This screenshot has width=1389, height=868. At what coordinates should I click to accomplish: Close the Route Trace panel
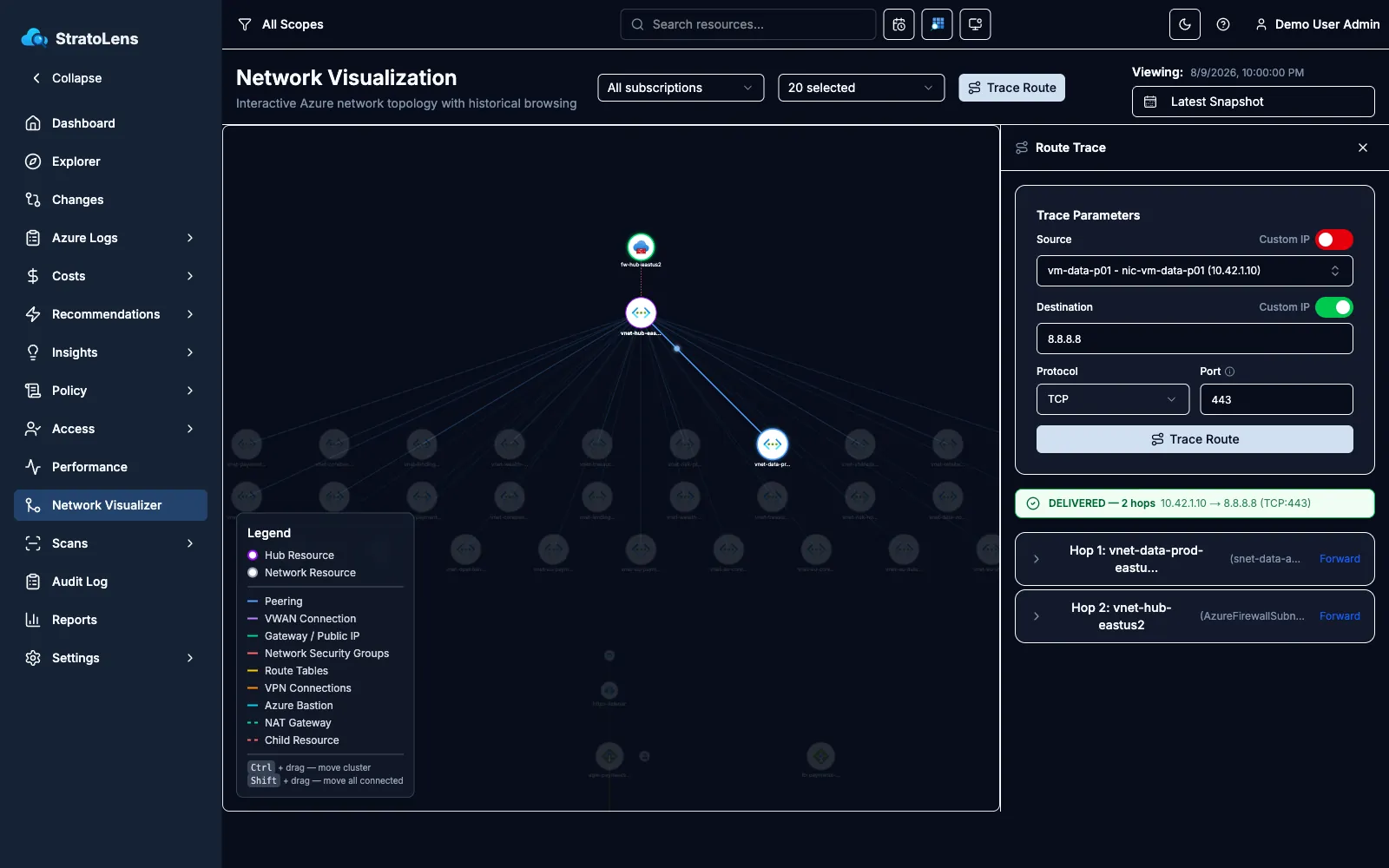[x=1363, y=148]
